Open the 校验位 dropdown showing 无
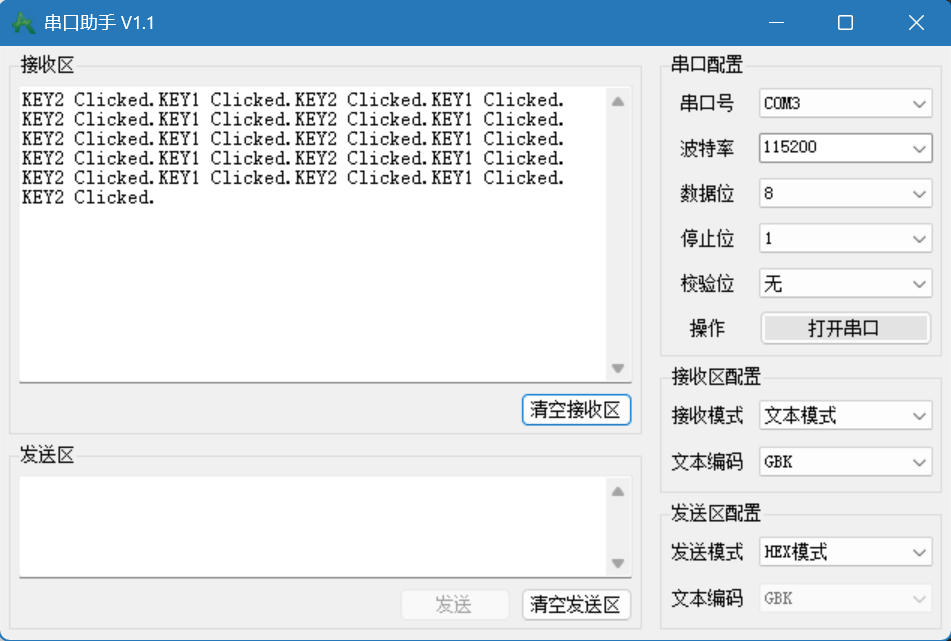Viewport: 951px width, 641px height. (845, 283)
